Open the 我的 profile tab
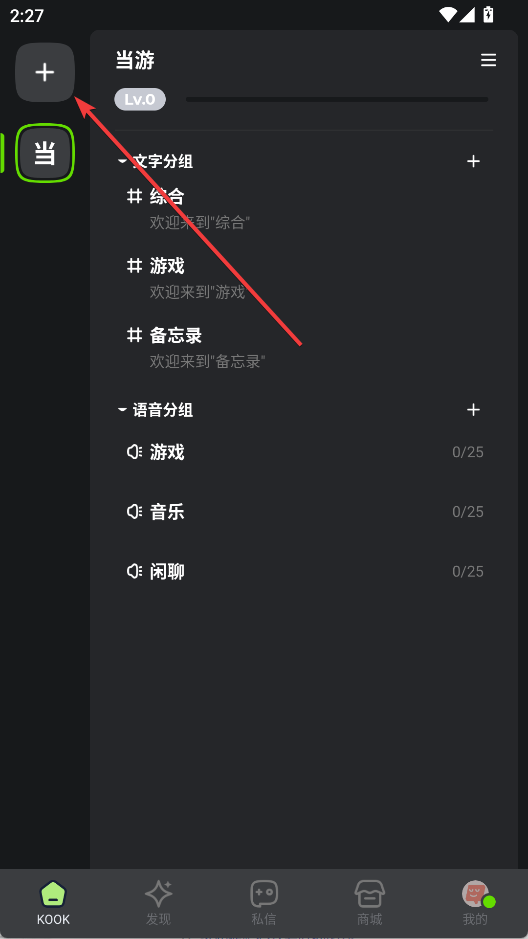The image size is (528, 939). pyautogui.click(x=475, y=903)
